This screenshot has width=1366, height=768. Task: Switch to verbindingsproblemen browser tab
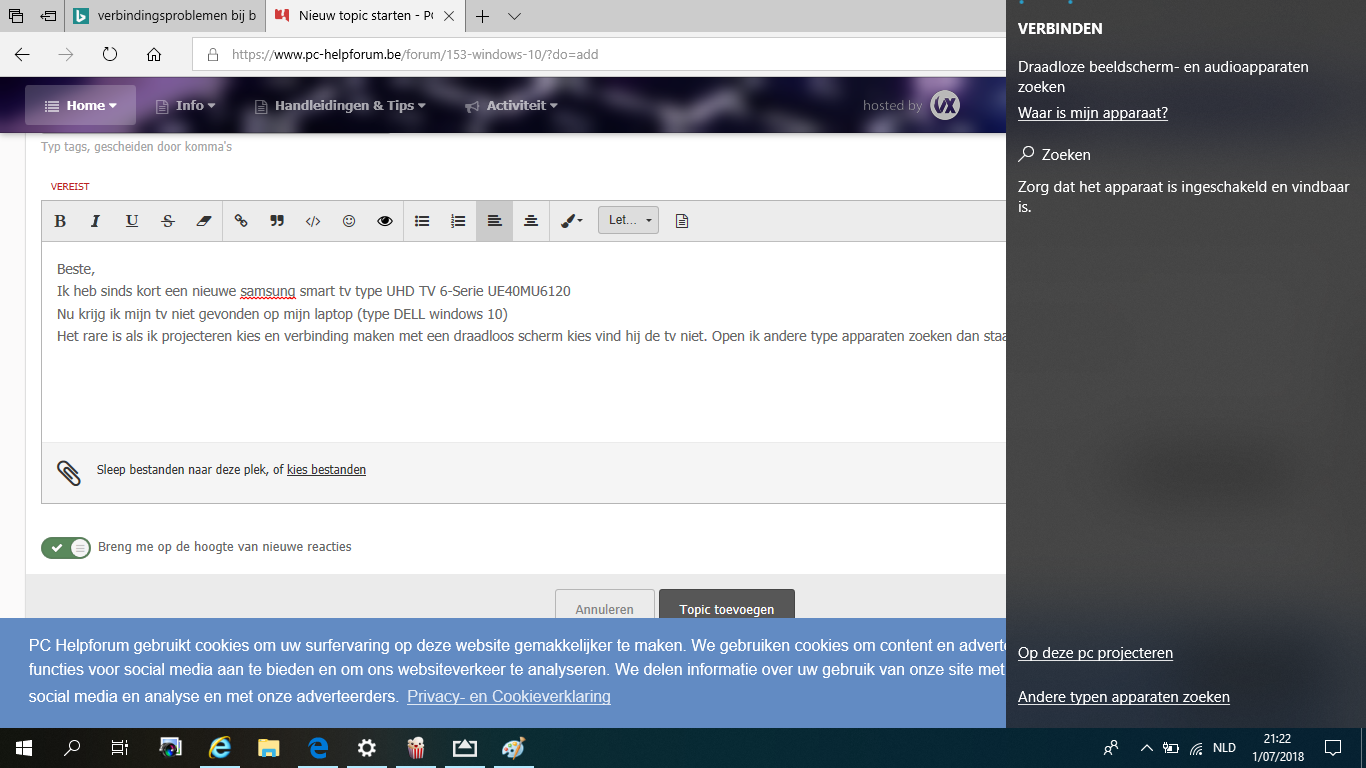[165, 16]
